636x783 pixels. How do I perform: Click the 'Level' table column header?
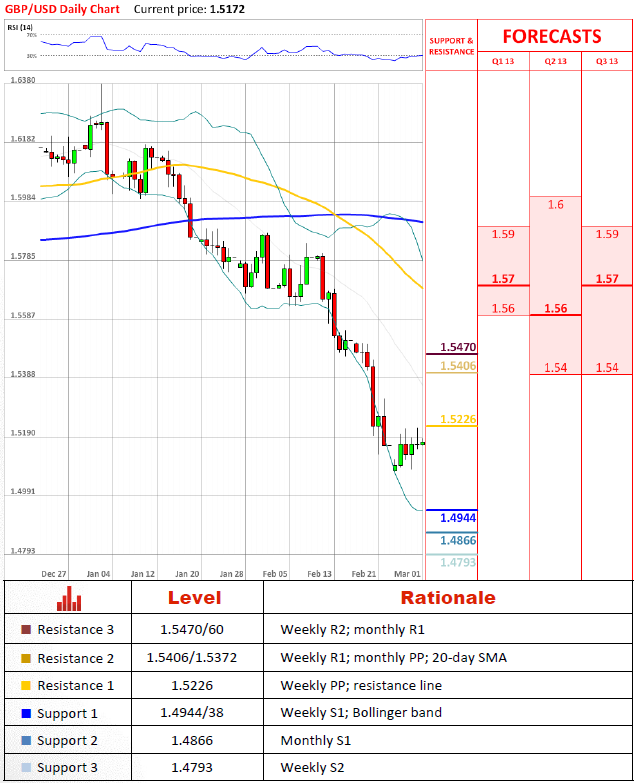coord(194,598)
